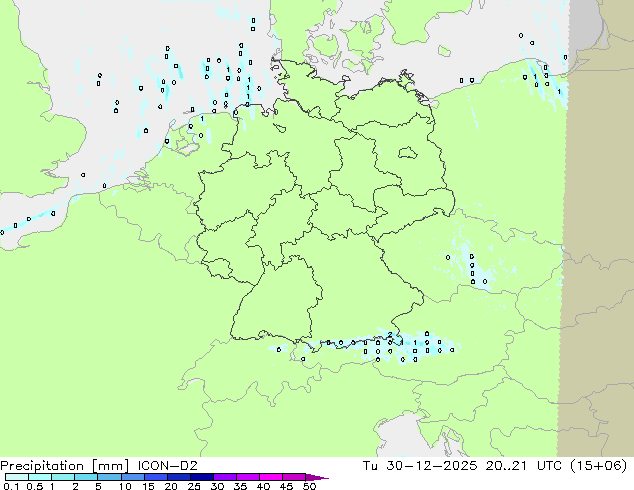
Task: Click the 45–50 mm legend swatch
Action: tap(294, 477)
